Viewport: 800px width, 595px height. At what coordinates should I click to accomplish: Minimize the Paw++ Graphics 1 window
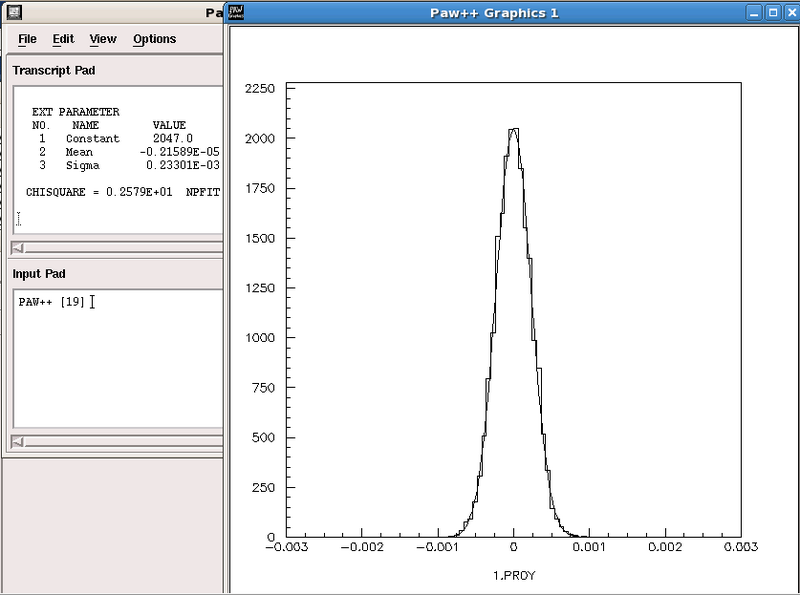pyautogui.click(x=753, y=12)
